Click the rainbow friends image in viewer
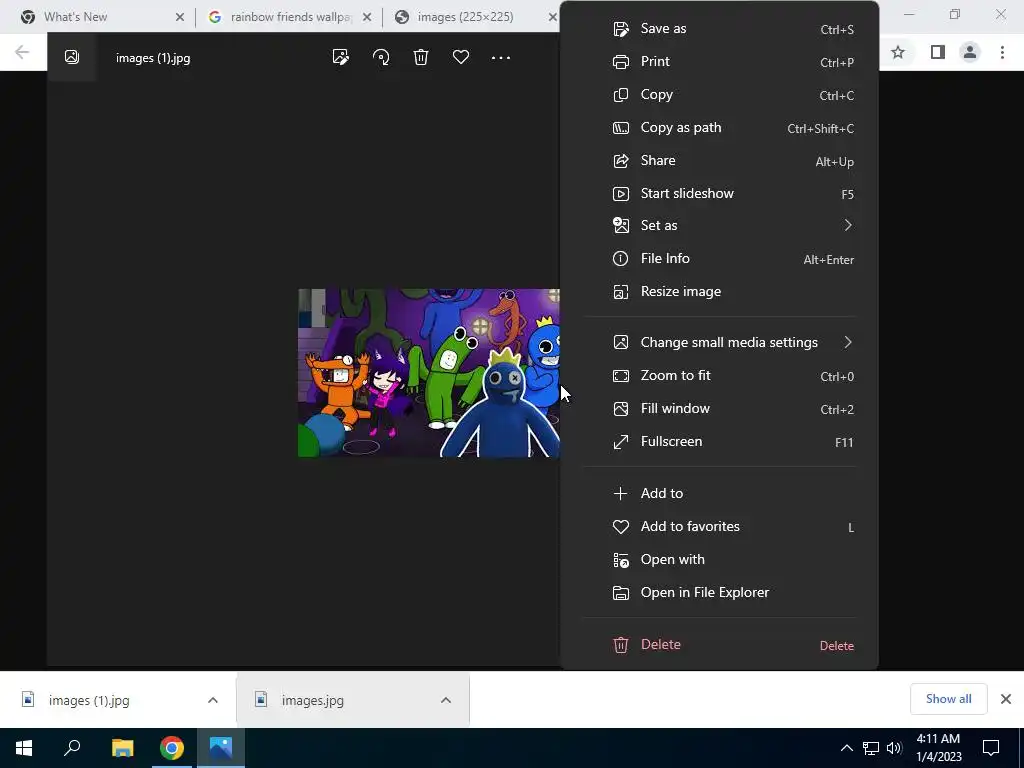The height and width of the screenshot is (768, 1024). tap(428, 372)
